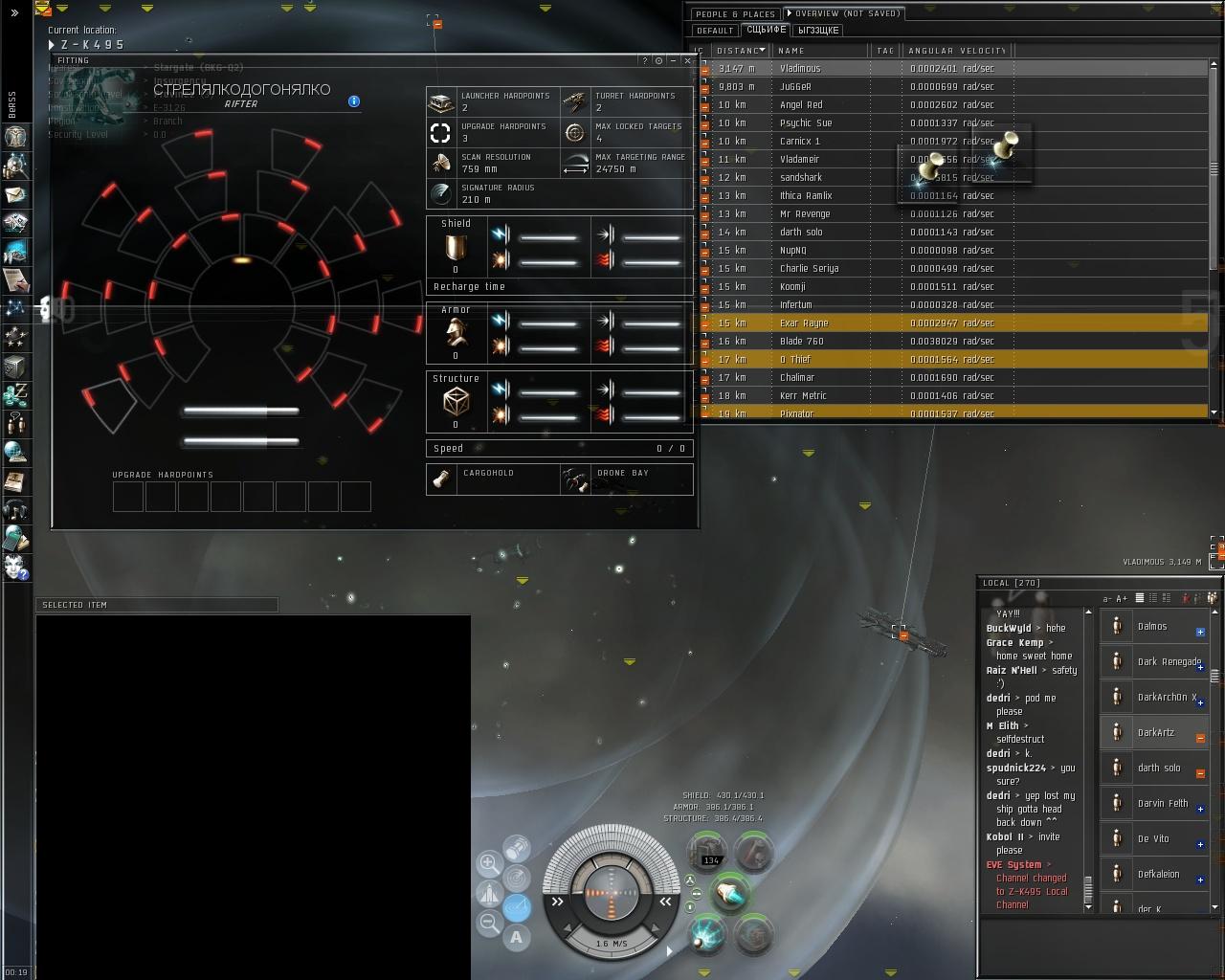
Task: Toggle the highlighted blue scanner button on the HUD
Action: click(517, 906)
